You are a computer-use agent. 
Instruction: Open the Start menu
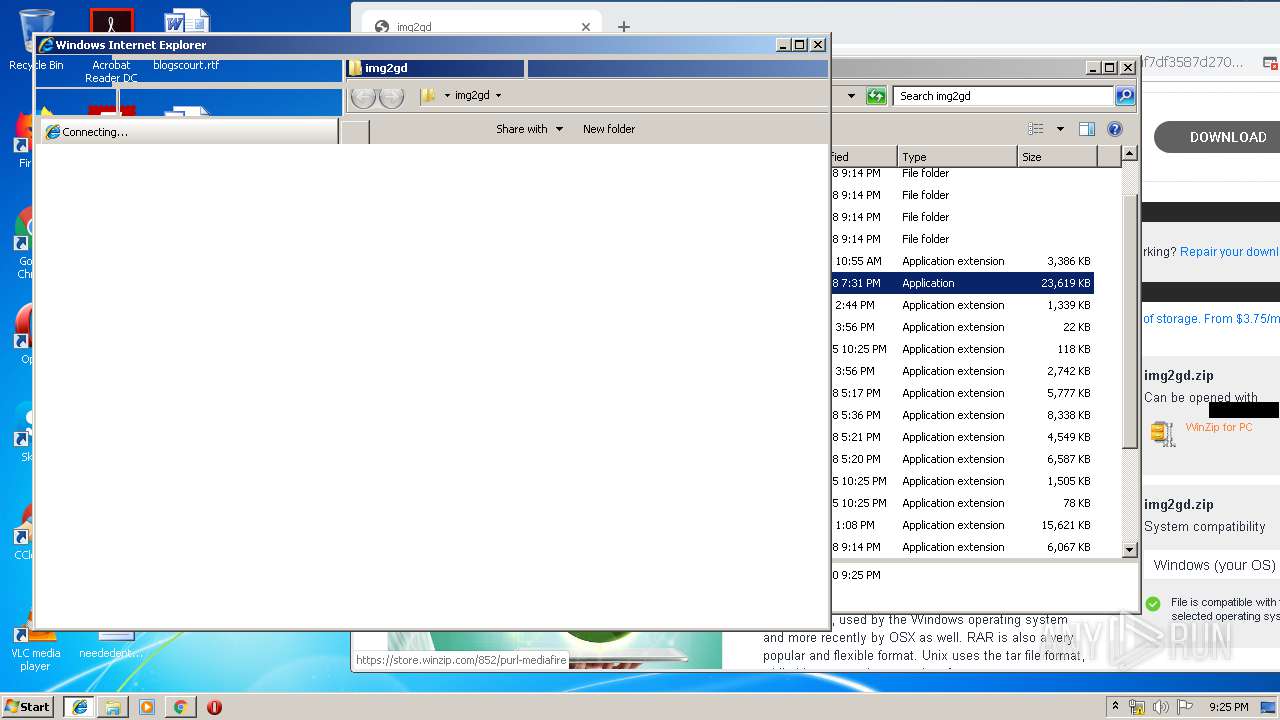tap(28, 707)
